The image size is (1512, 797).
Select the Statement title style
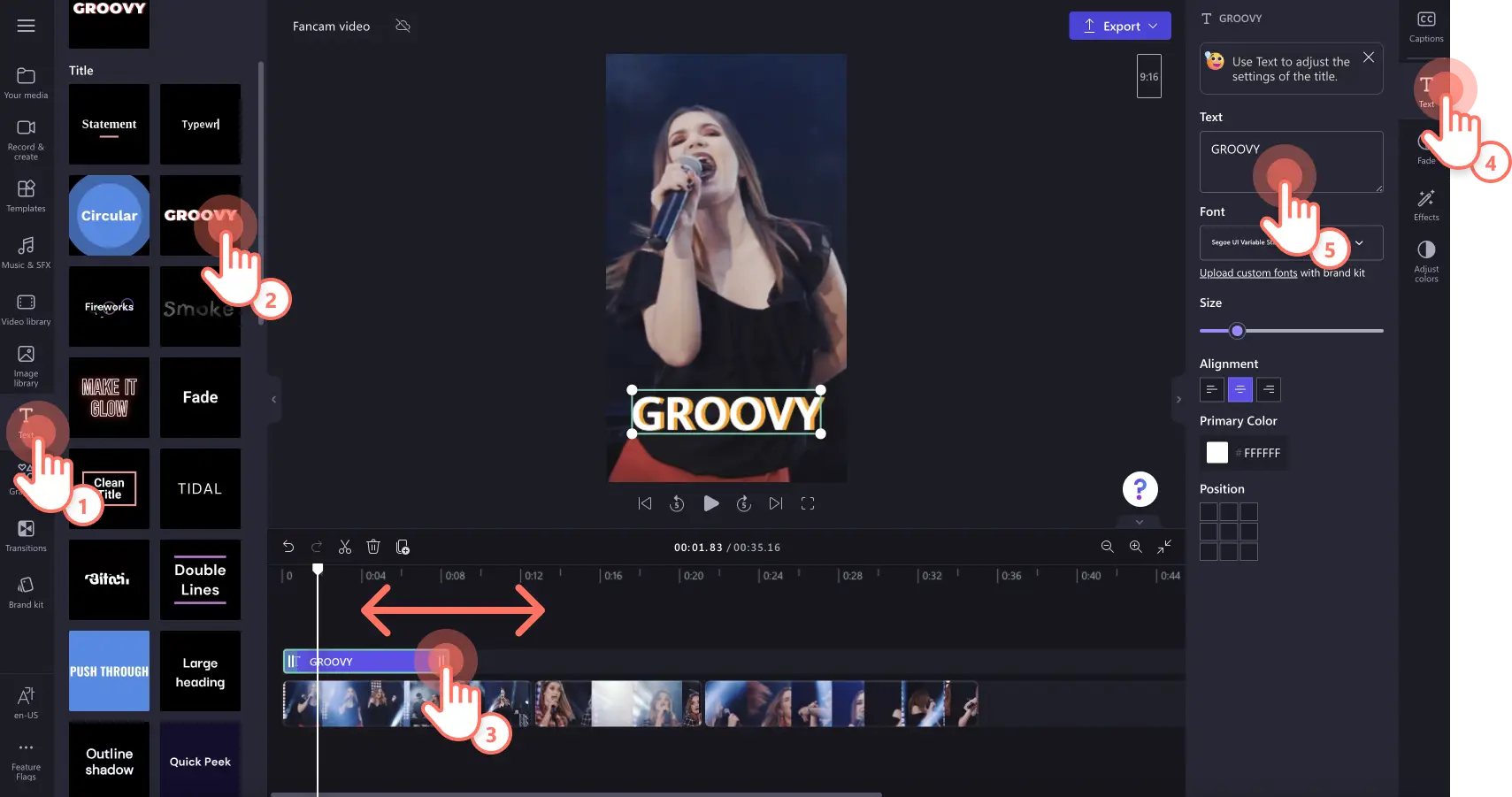coord(109,124)
